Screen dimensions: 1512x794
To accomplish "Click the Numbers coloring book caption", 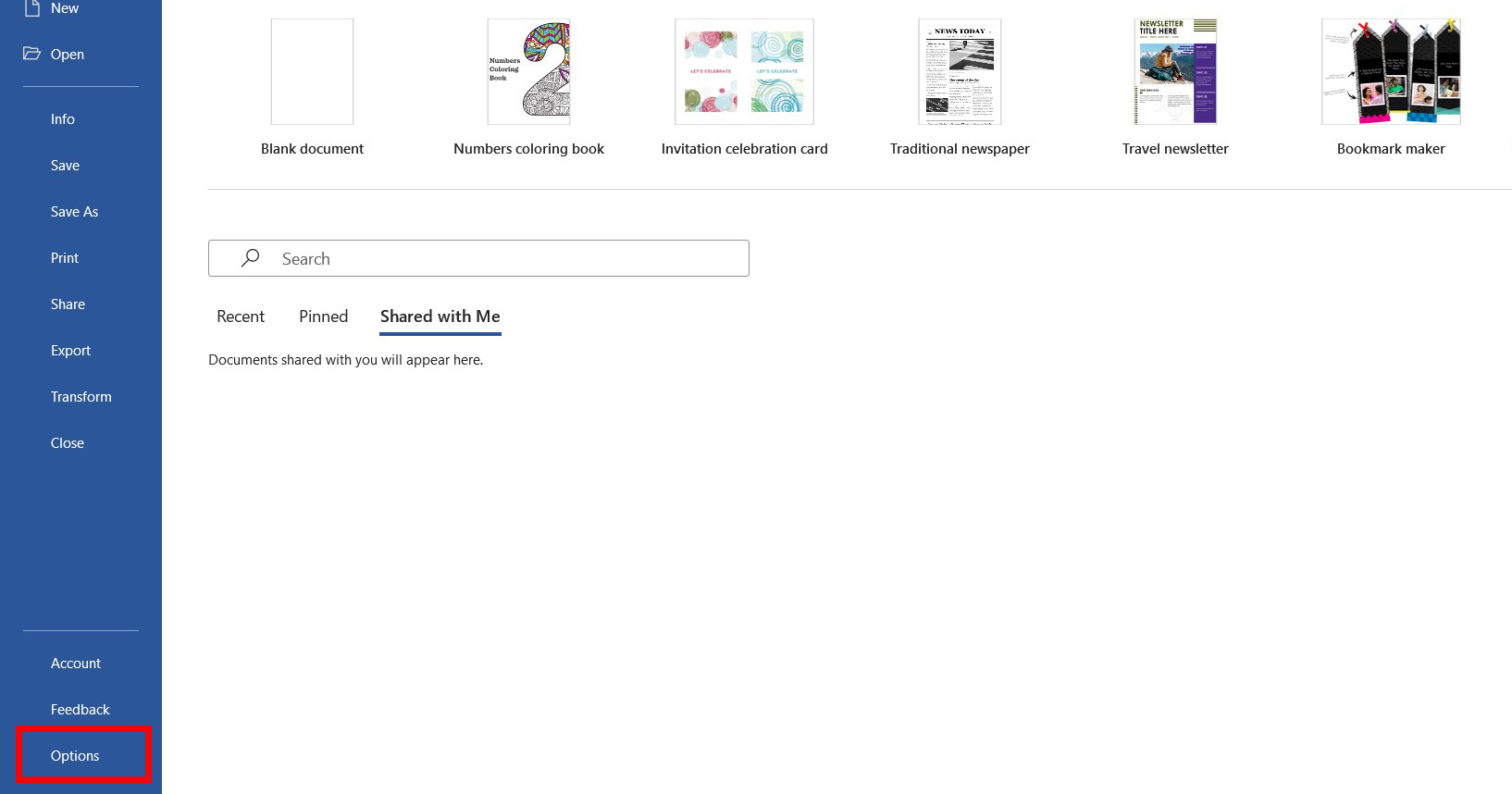I will point(528,149).
